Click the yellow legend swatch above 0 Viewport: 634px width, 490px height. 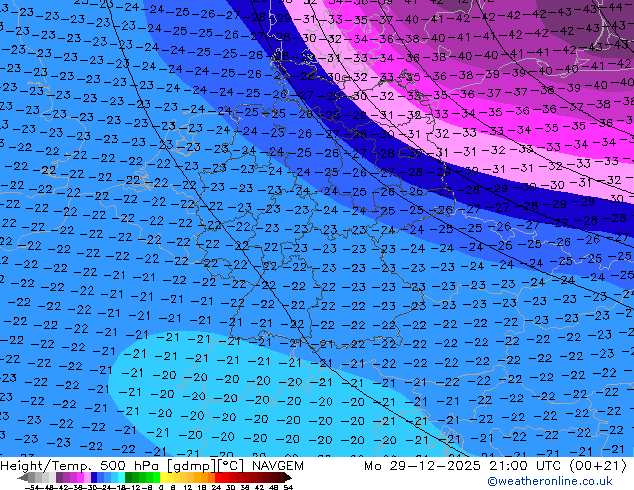(163, 477)
